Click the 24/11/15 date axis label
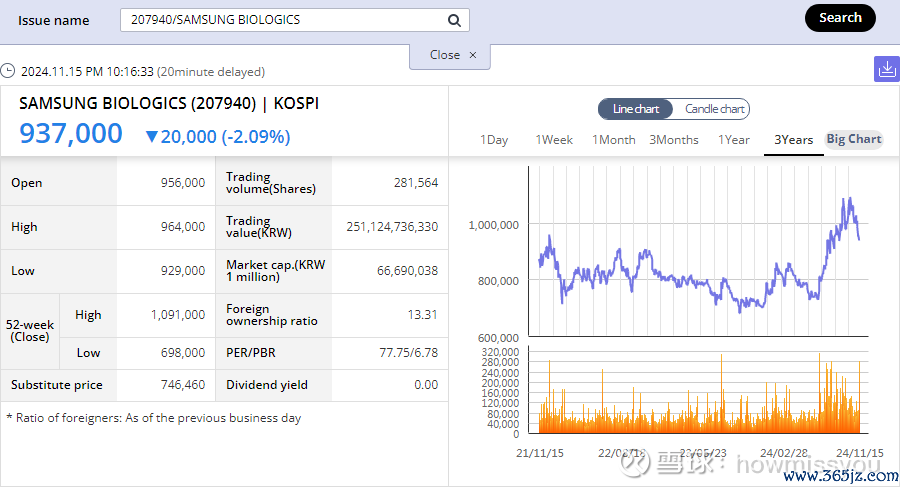Viewport: 906px width, 491px height. tap(860, 453)
